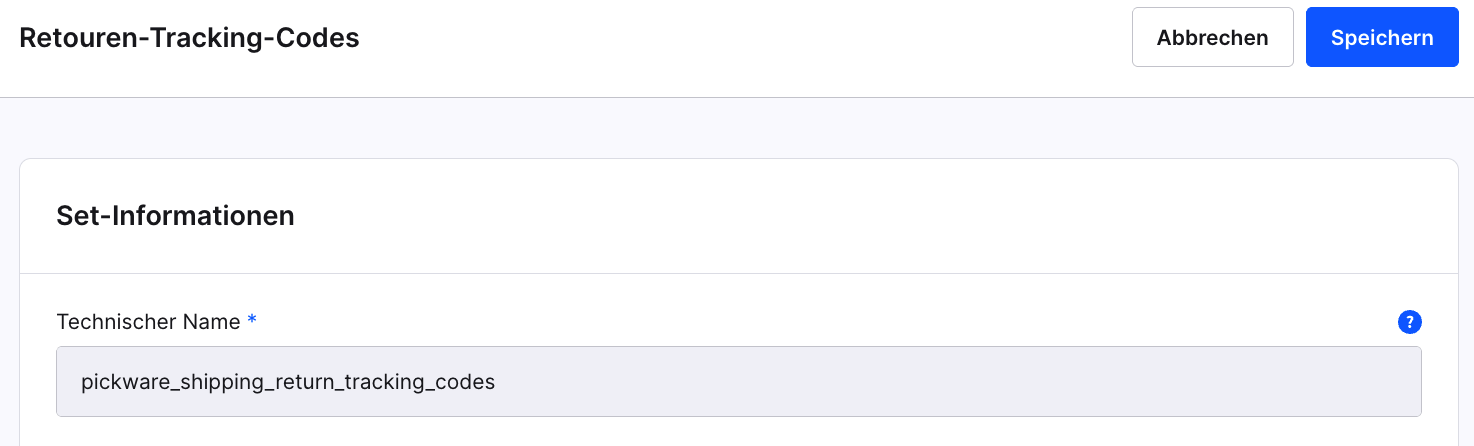The width and height of the screenshot is (1474, 446).
Task: Click the help icon beside the technical name
Action: [x=1409, y=322]
